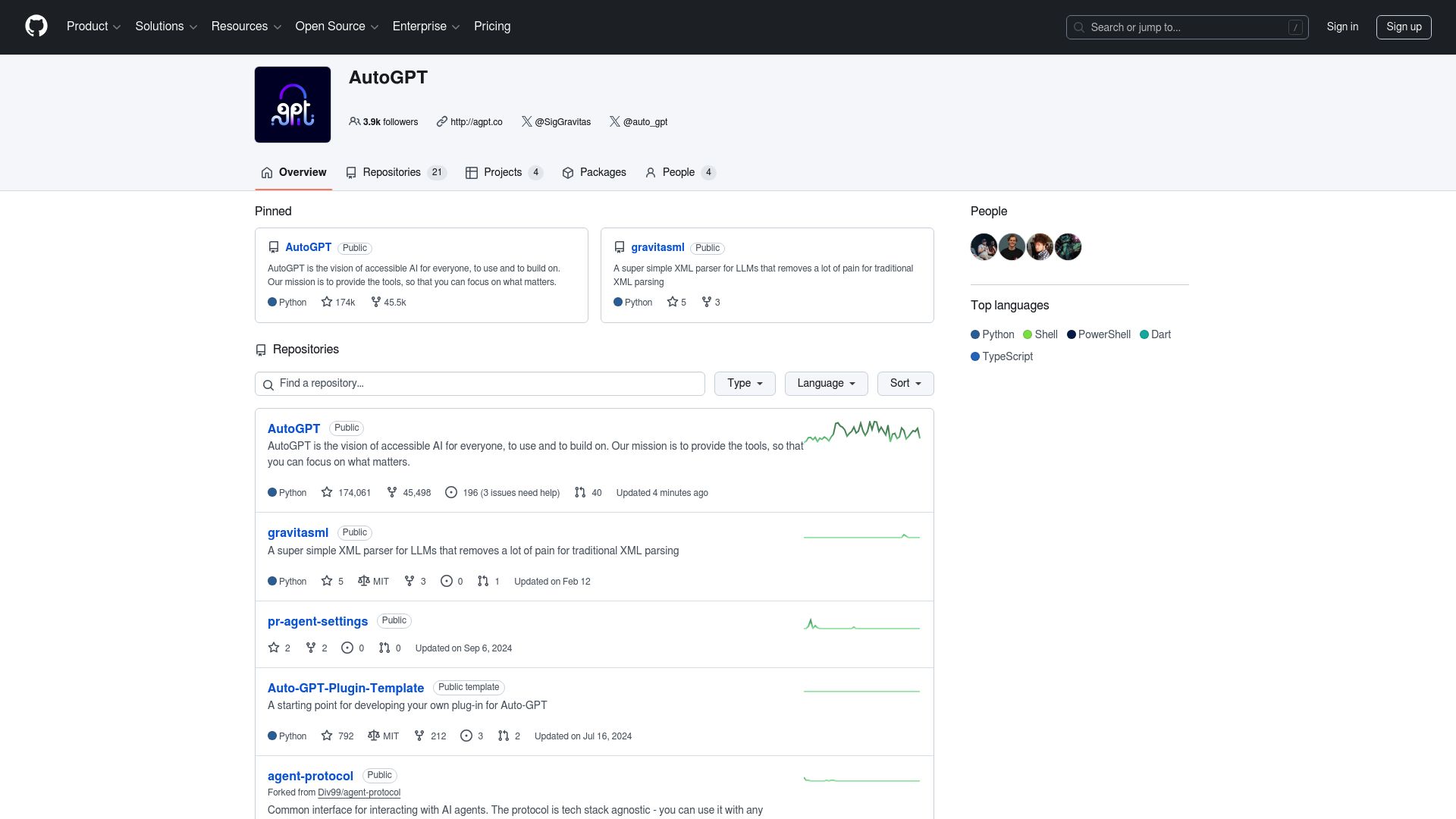The height and width of the screenshot is (819, 1456).
Task: Expand the Open Source menu
Action: [337, 27]
